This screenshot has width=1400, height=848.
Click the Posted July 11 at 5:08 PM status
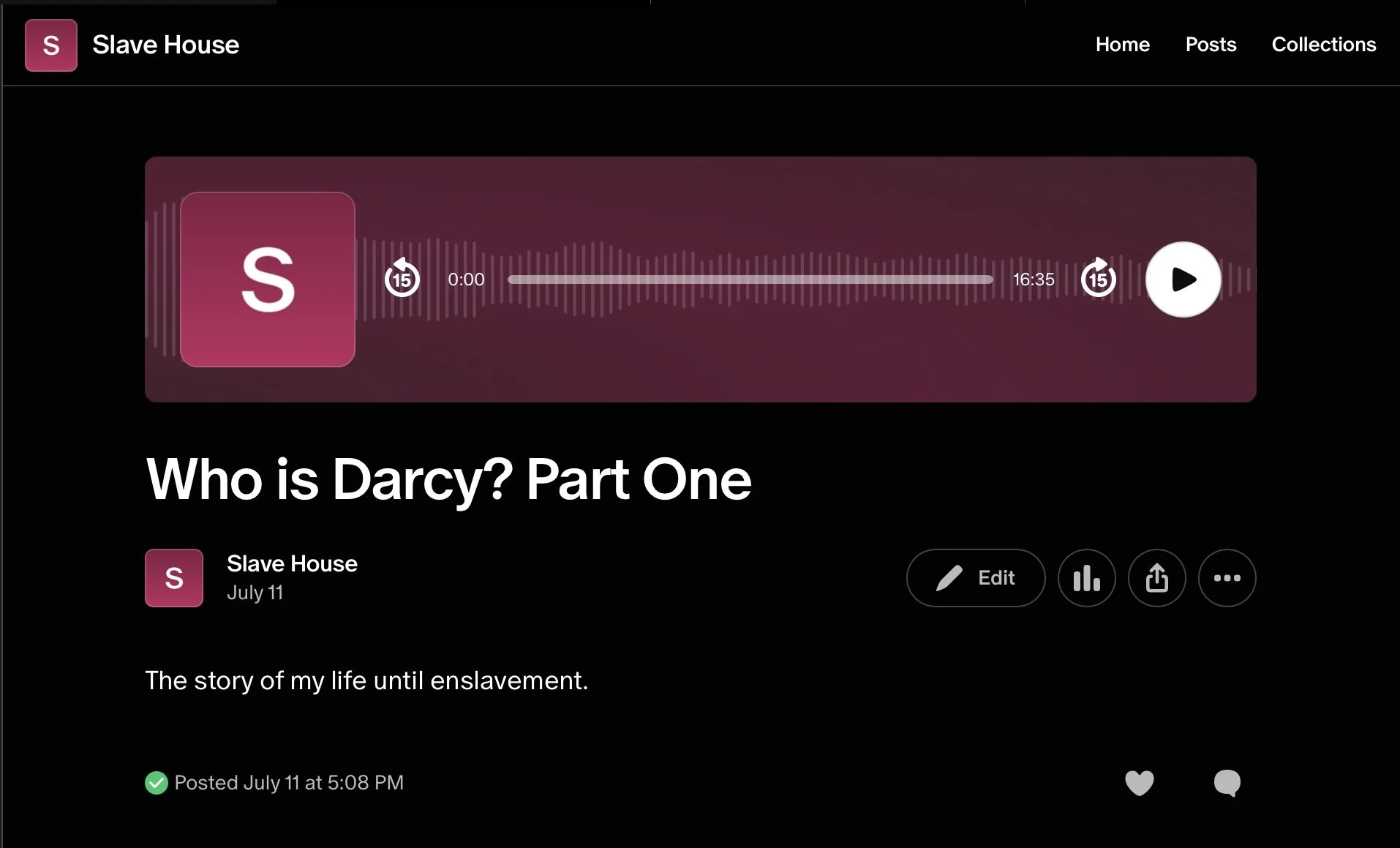[289, 783]
